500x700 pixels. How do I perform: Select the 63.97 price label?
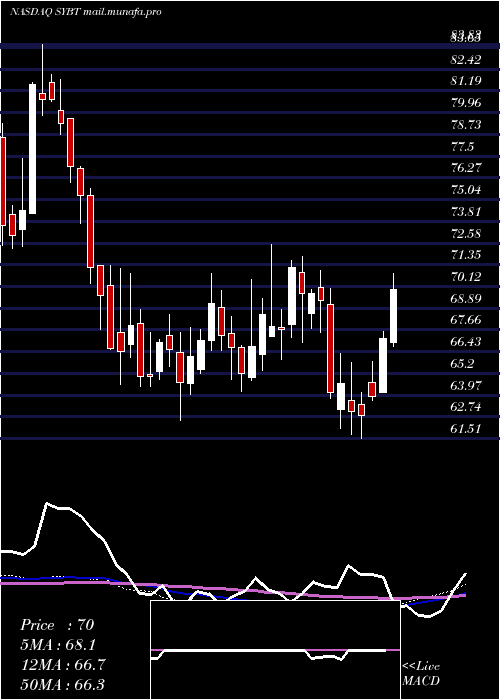(x=467, y=385)
